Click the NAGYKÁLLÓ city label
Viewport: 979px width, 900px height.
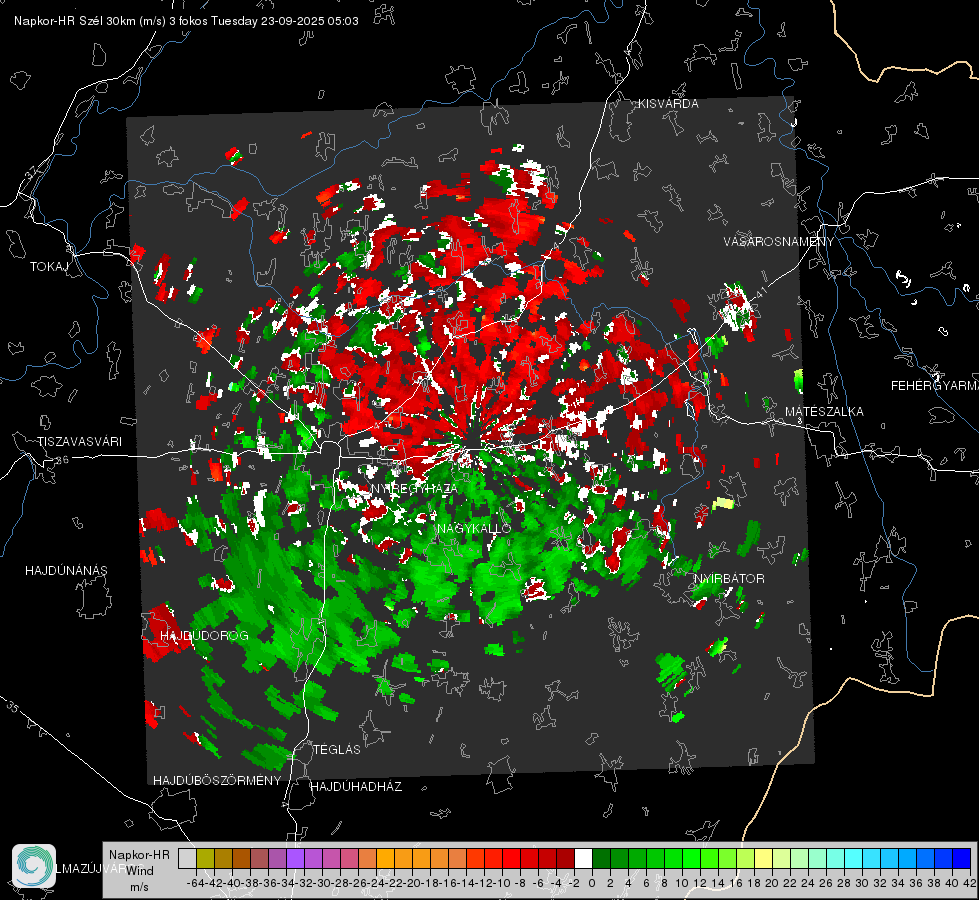click(x=474, y=528)
